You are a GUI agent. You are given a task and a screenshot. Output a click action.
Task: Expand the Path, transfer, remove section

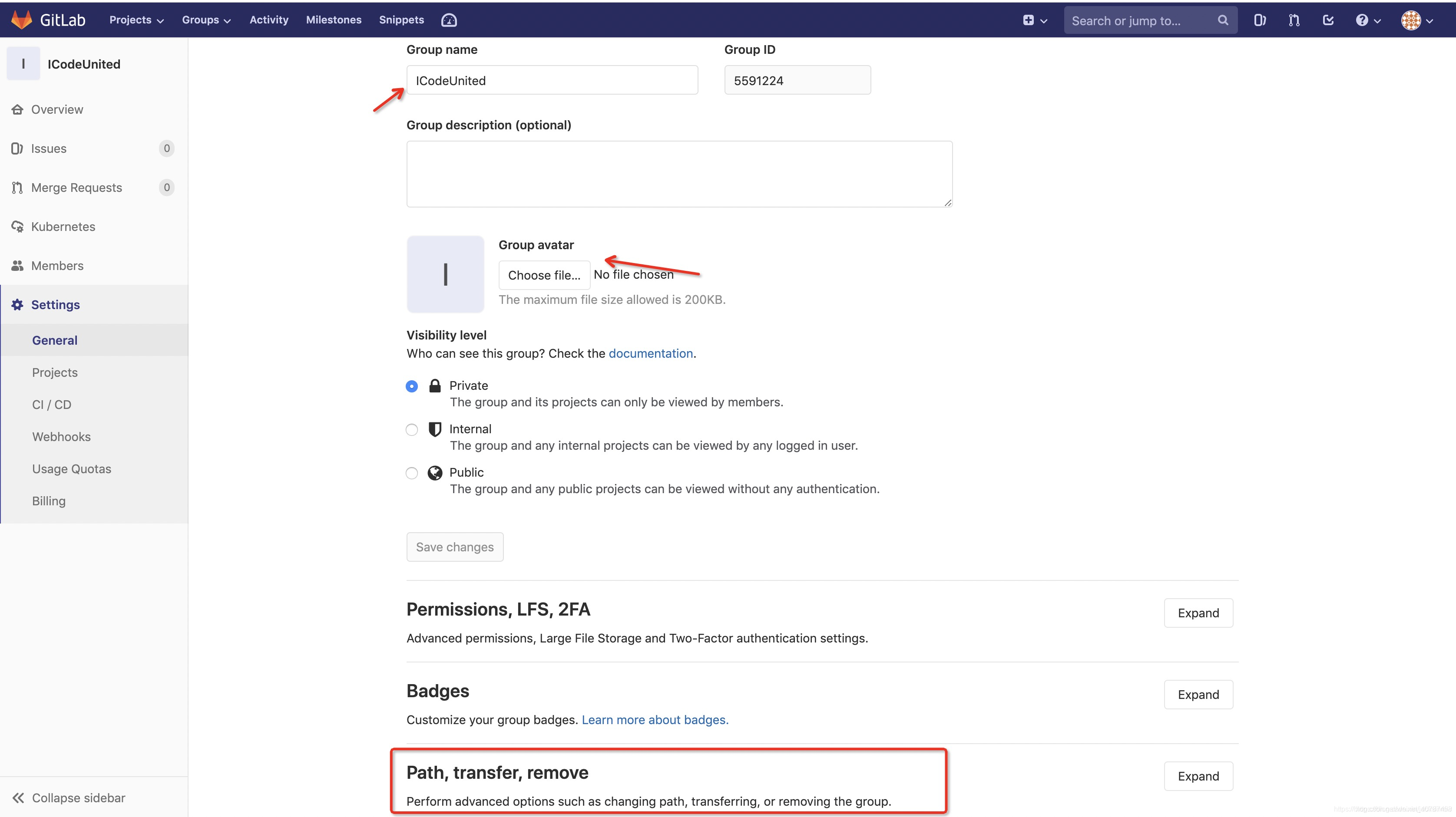tap(1198, 776)
